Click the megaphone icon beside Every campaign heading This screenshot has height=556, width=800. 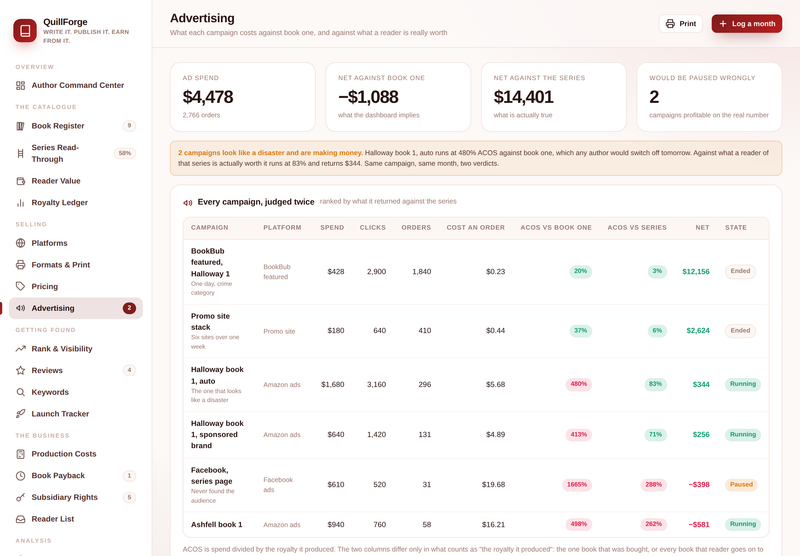pos(188,203)
